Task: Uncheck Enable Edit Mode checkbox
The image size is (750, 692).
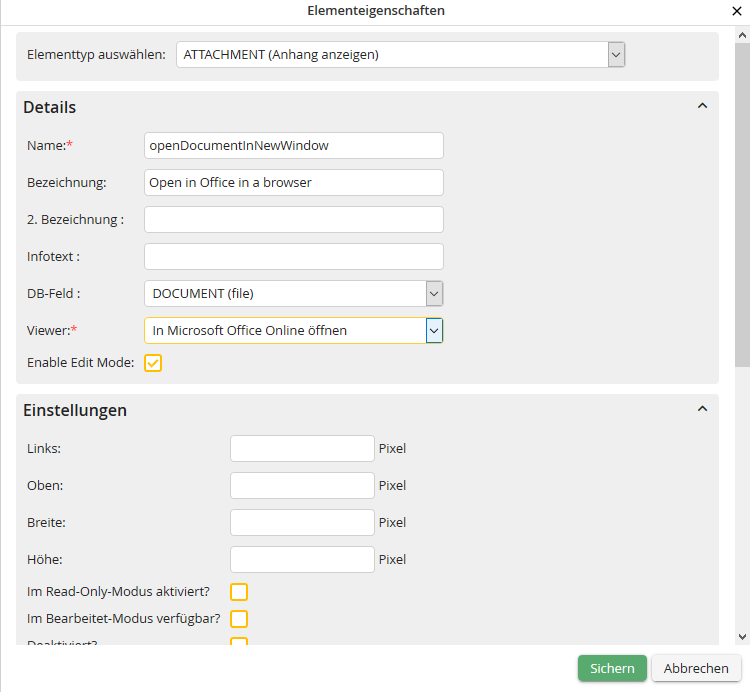Action: tap(153, 363)
